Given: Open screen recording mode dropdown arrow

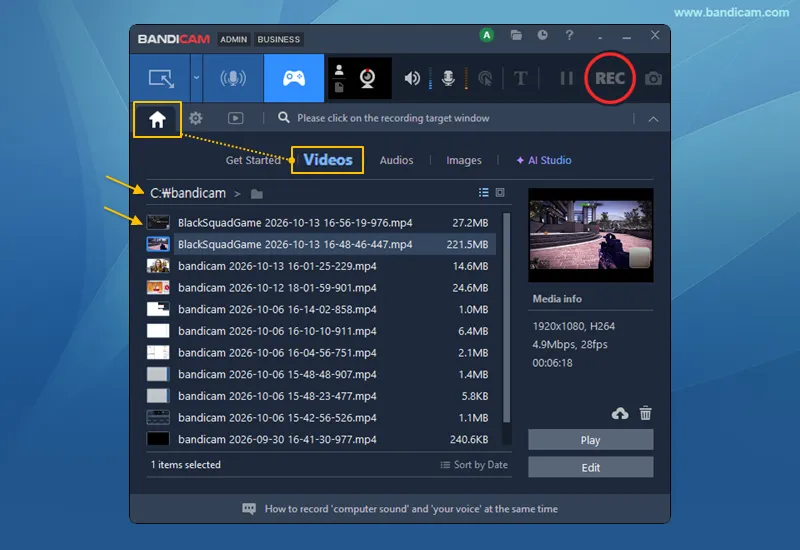Looking at the screenshot, I should pyautogui.click(x=196, y=78).
